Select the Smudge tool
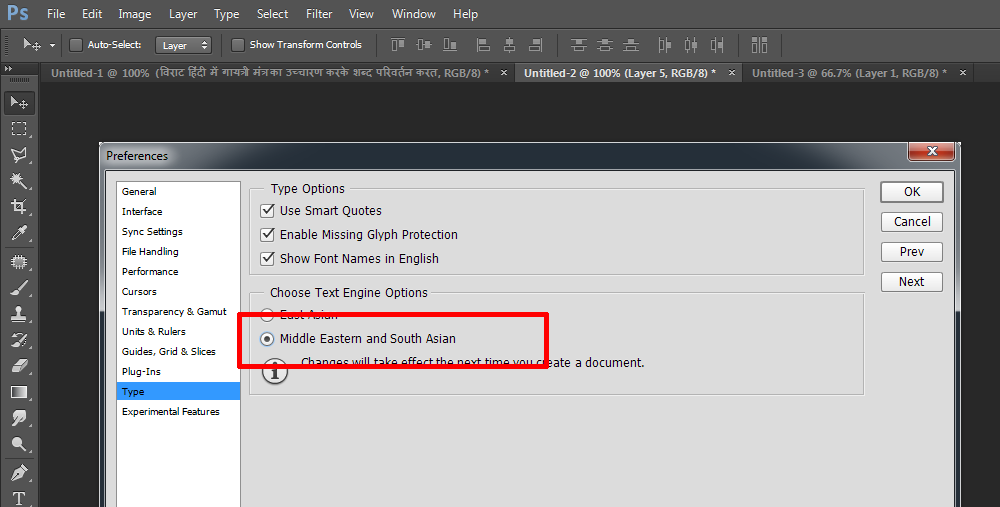Screen dimensions: 1000x507 pos(19,418)
